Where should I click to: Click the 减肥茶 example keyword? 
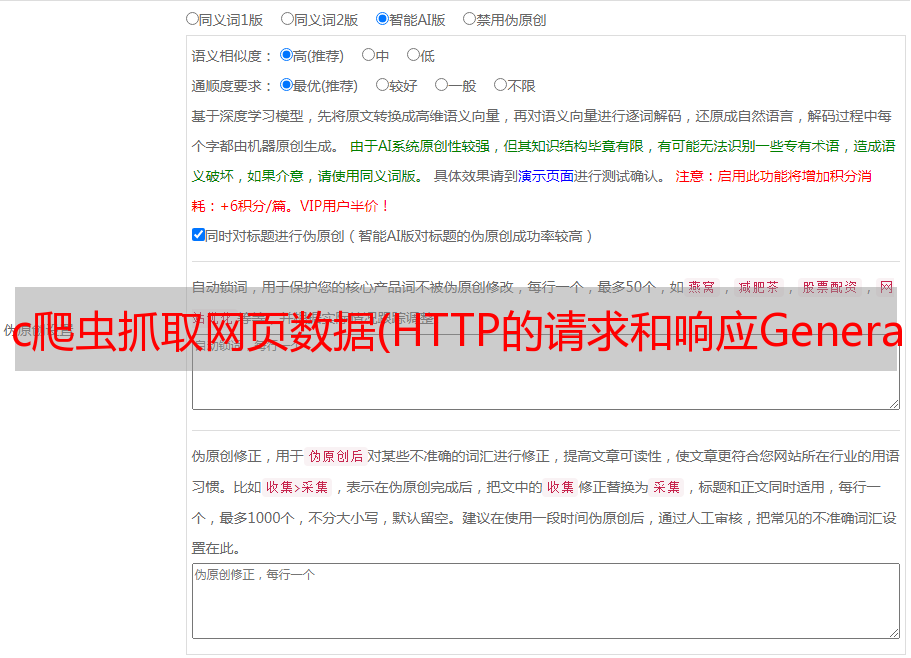pyautogui.click(x=758, y=287)
